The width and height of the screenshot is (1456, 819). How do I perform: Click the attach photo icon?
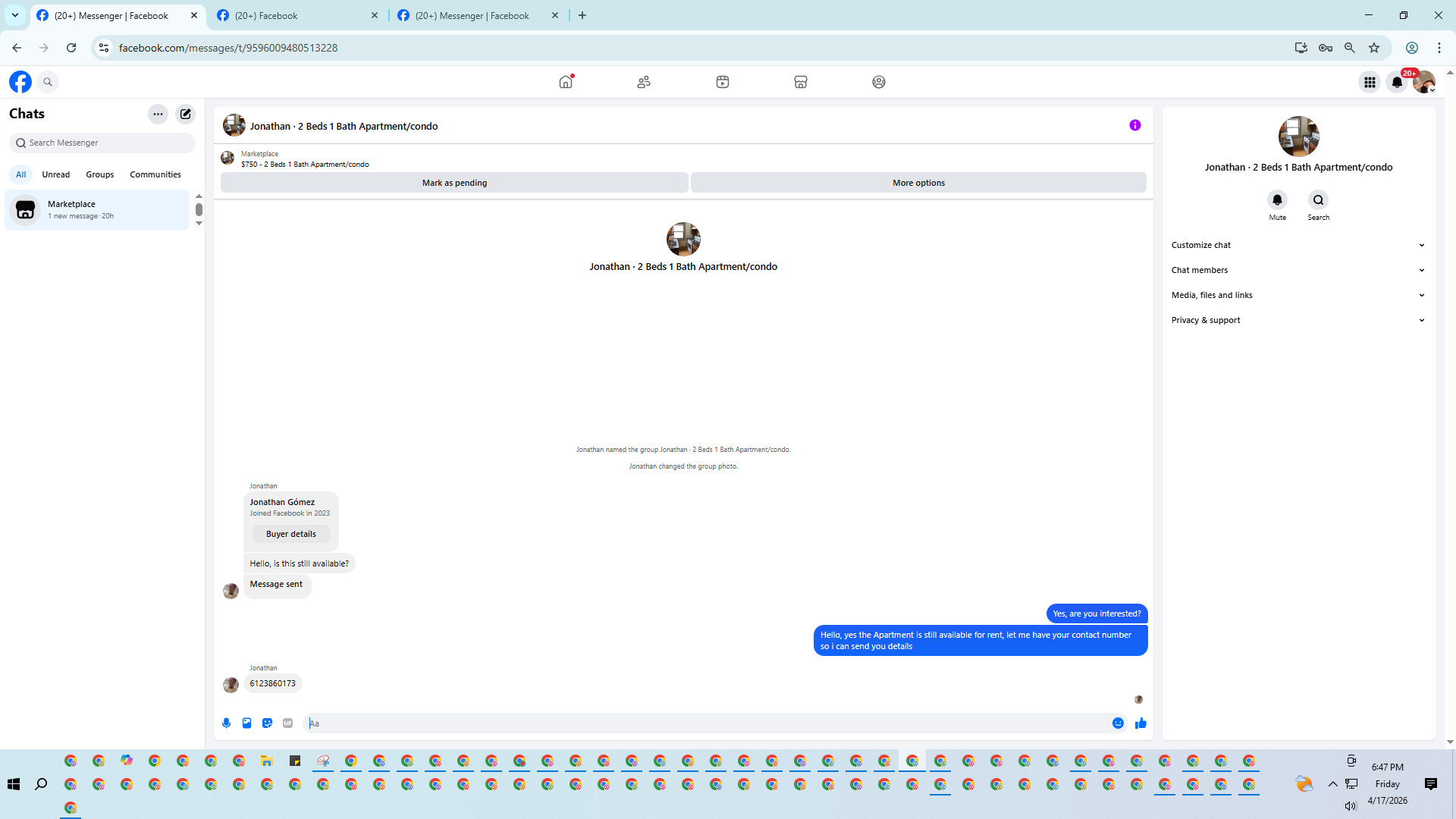(x=246, y=723)
